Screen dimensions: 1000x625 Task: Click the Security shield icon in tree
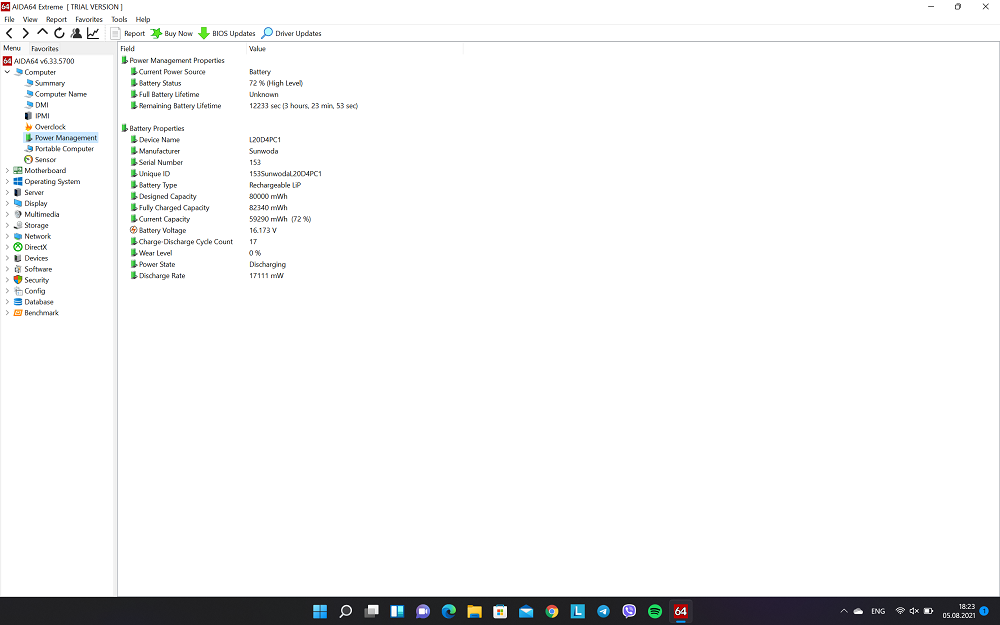(x=18, y=279)
